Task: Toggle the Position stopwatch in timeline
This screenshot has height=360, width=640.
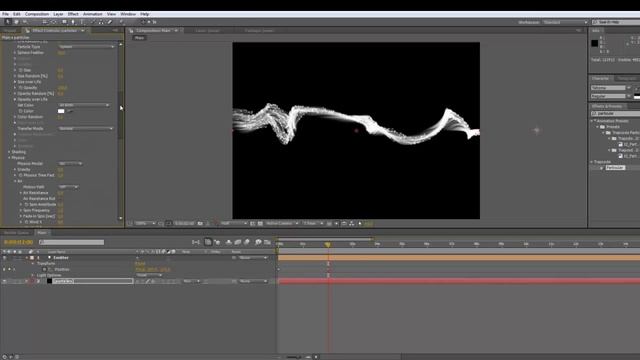Action: click(44, 270)
